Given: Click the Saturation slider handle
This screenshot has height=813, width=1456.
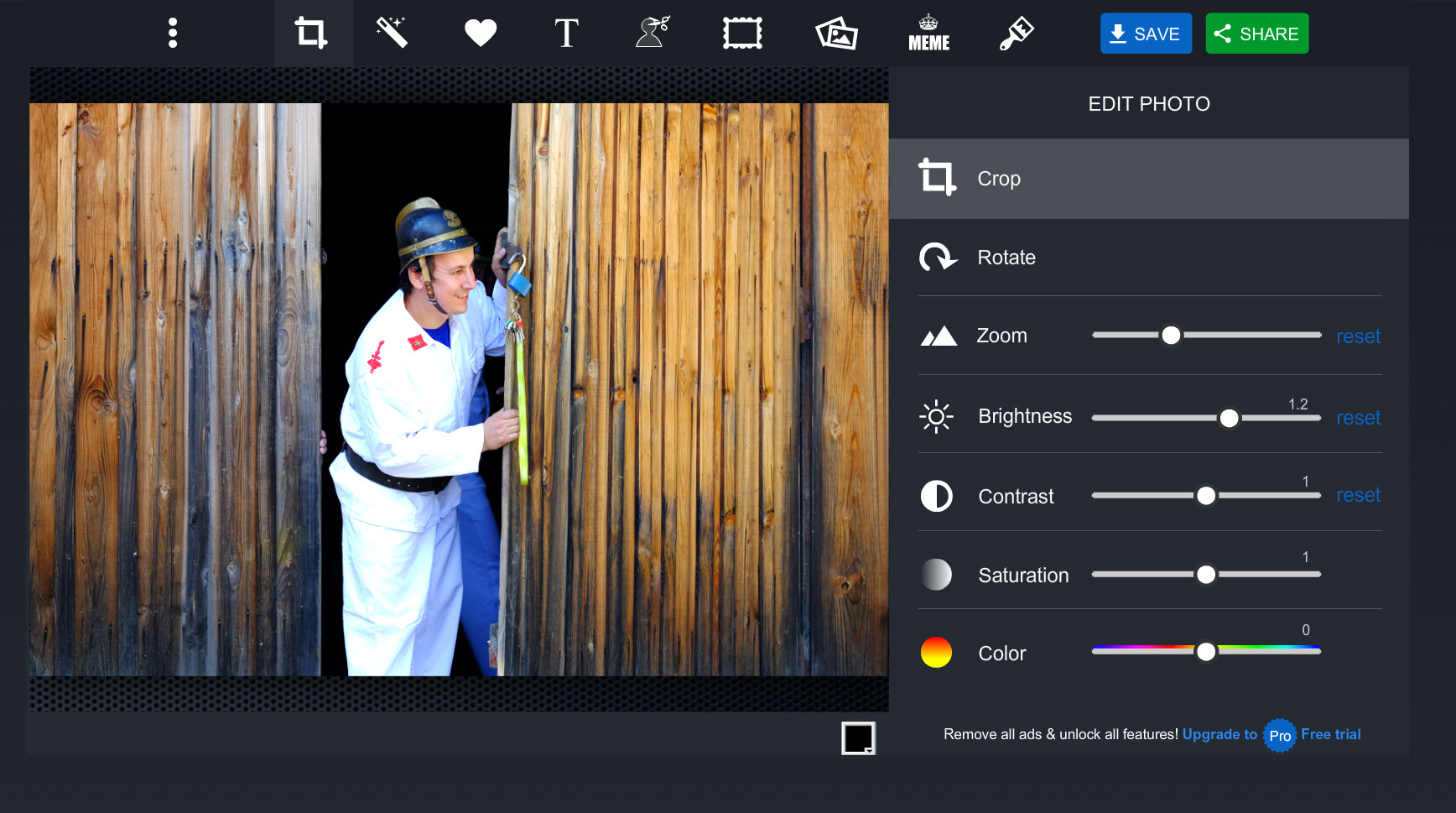Looking at the screenshot, I should pos(1206,575).
